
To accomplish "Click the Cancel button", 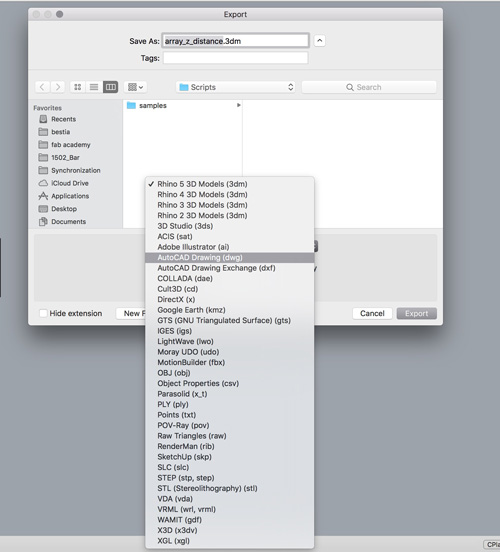I will coord(372,313).
